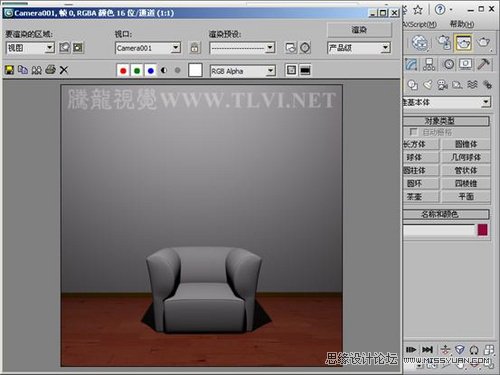
Task: Open the MAXScript(M) menu
Action: pos(420,24)
